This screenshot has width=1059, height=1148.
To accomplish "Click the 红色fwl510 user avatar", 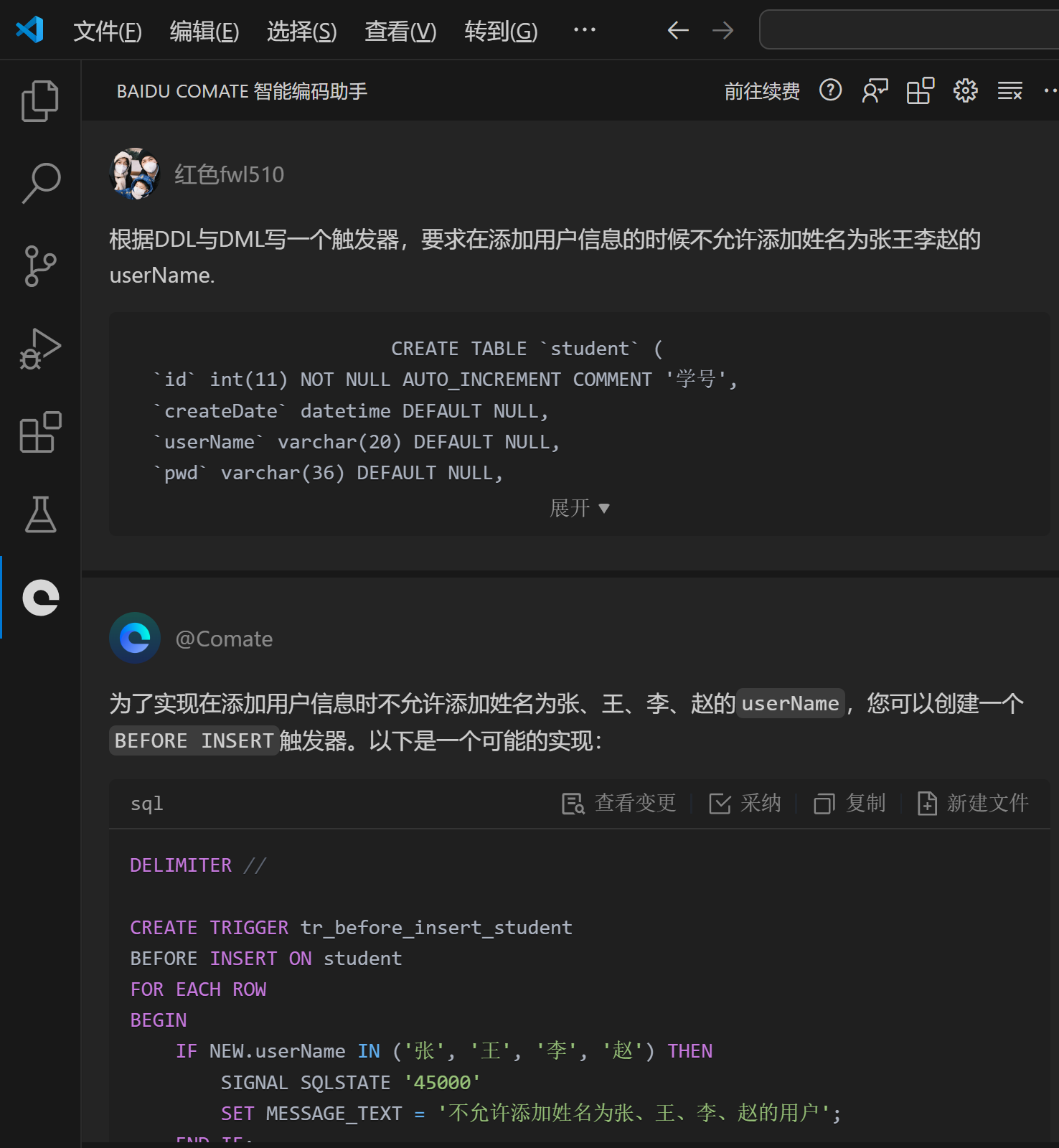I will click(x=134, y=174).
